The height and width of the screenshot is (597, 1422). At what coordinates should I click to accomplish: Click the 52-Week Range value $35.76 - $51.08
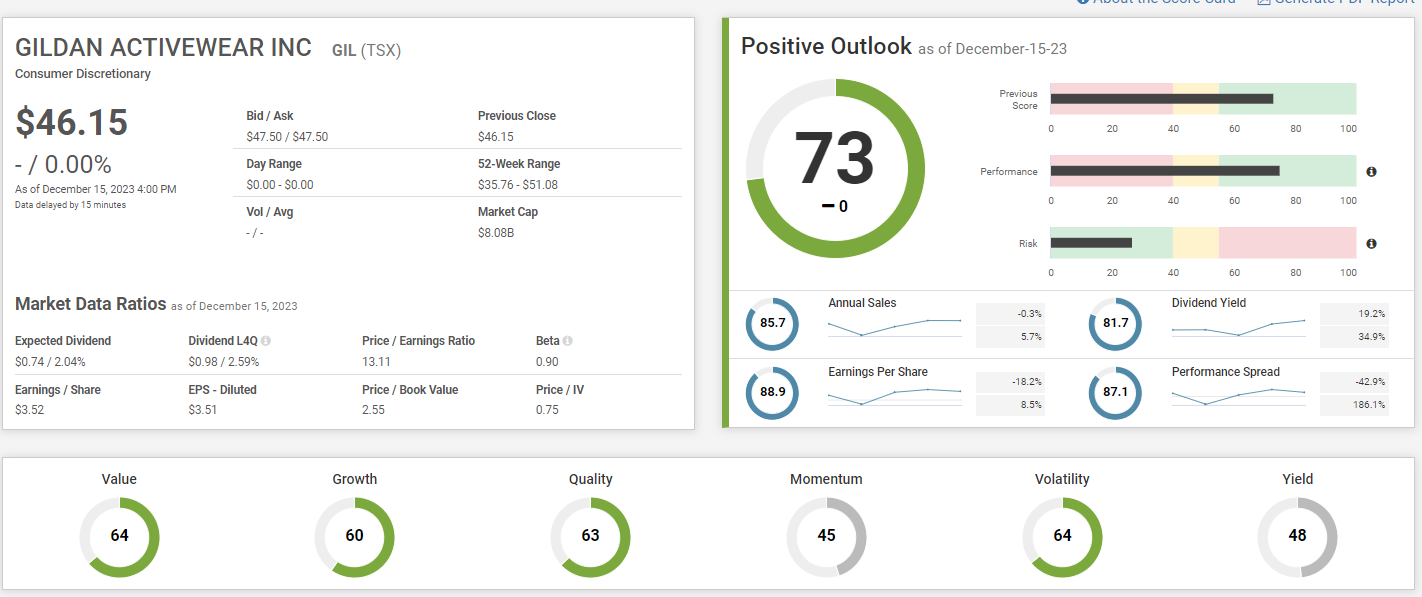click(518, 185)
